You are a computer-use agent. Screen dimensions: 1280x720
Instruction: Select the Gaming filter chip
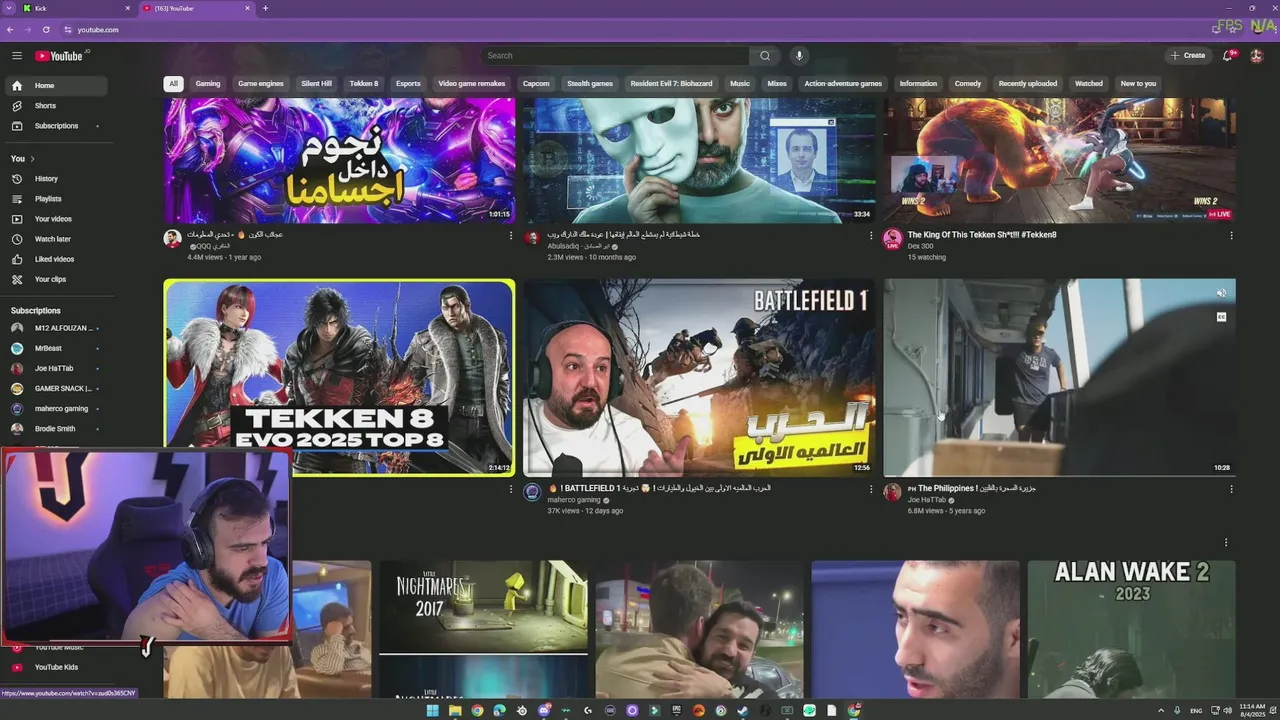tap(208, 84)
